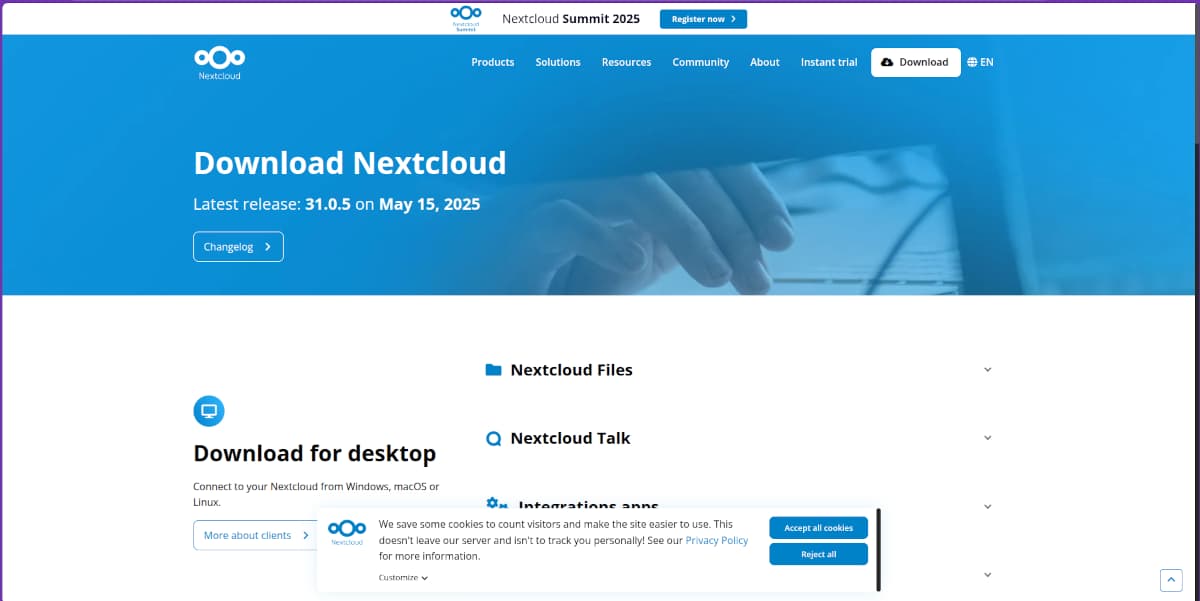The width and height of the screenshot is (1200, 601).
Task: Open the Community menu
Action: [701, 62]
